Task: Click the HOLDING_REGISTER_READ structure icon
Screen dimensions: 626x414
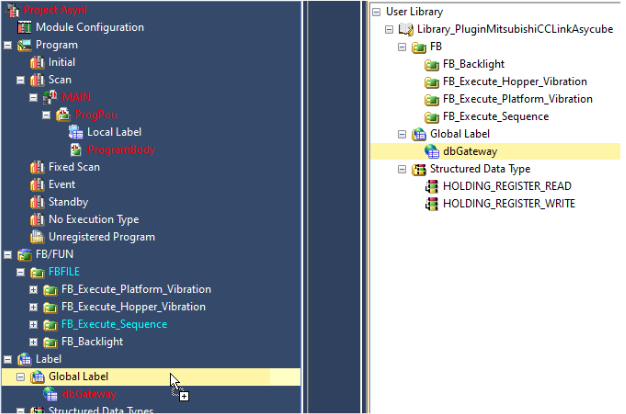Action: coord(432,187)
